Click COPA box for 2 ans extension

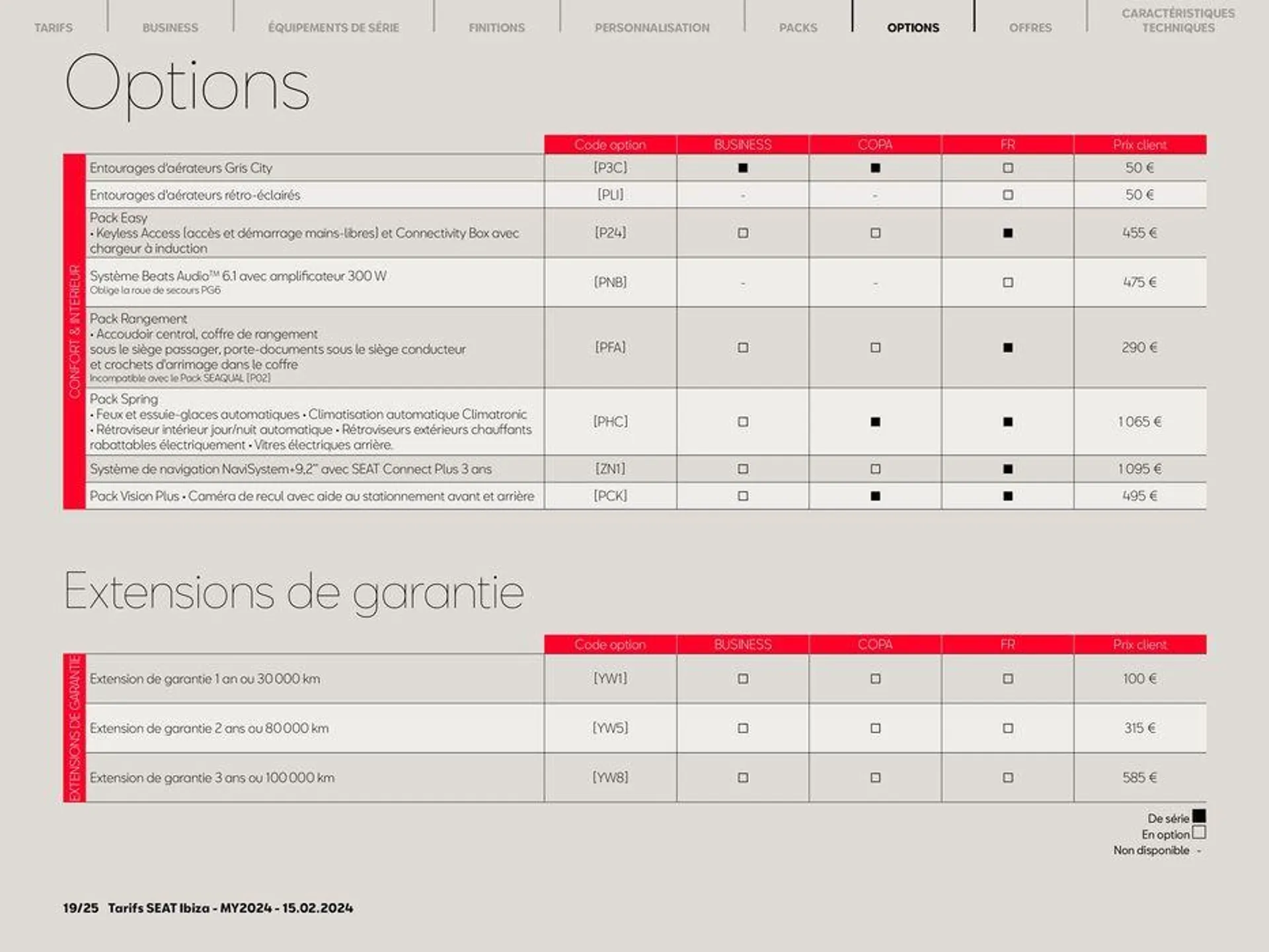(x=875, y=728)
